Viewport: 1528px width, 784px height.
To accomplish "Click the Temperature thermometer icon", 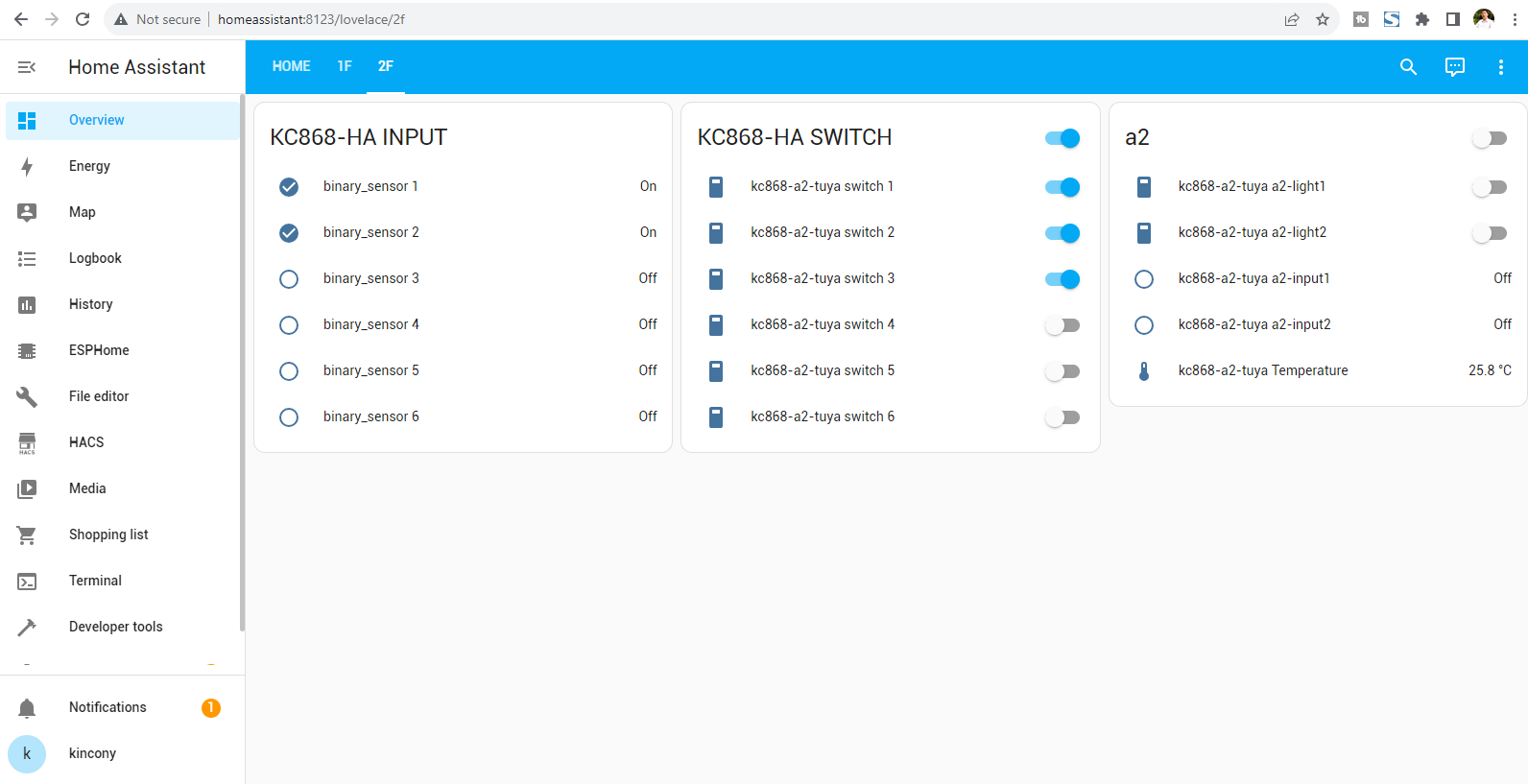I will (1143, 371).
